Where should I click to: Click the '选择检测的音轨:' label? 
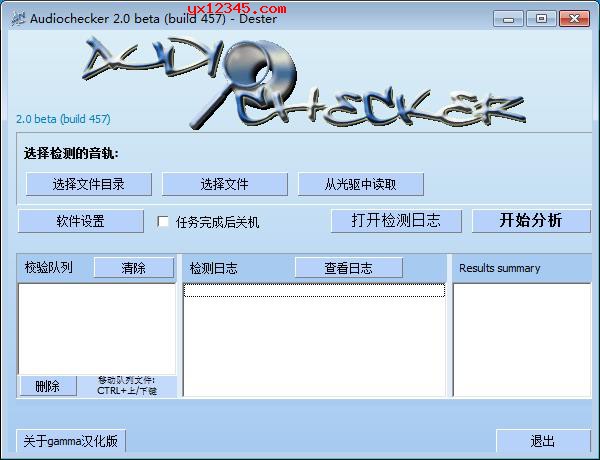tap(71, 153)
